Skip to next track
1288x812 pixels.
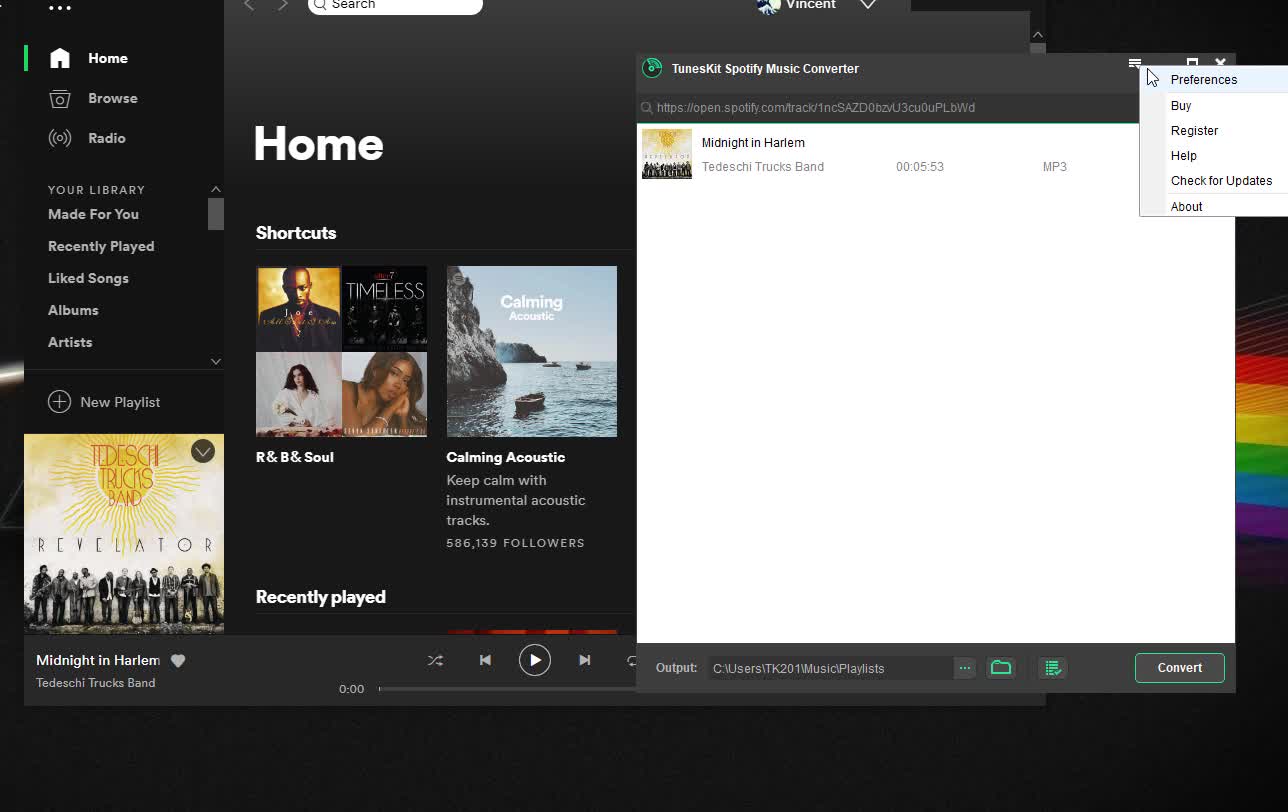585,660
